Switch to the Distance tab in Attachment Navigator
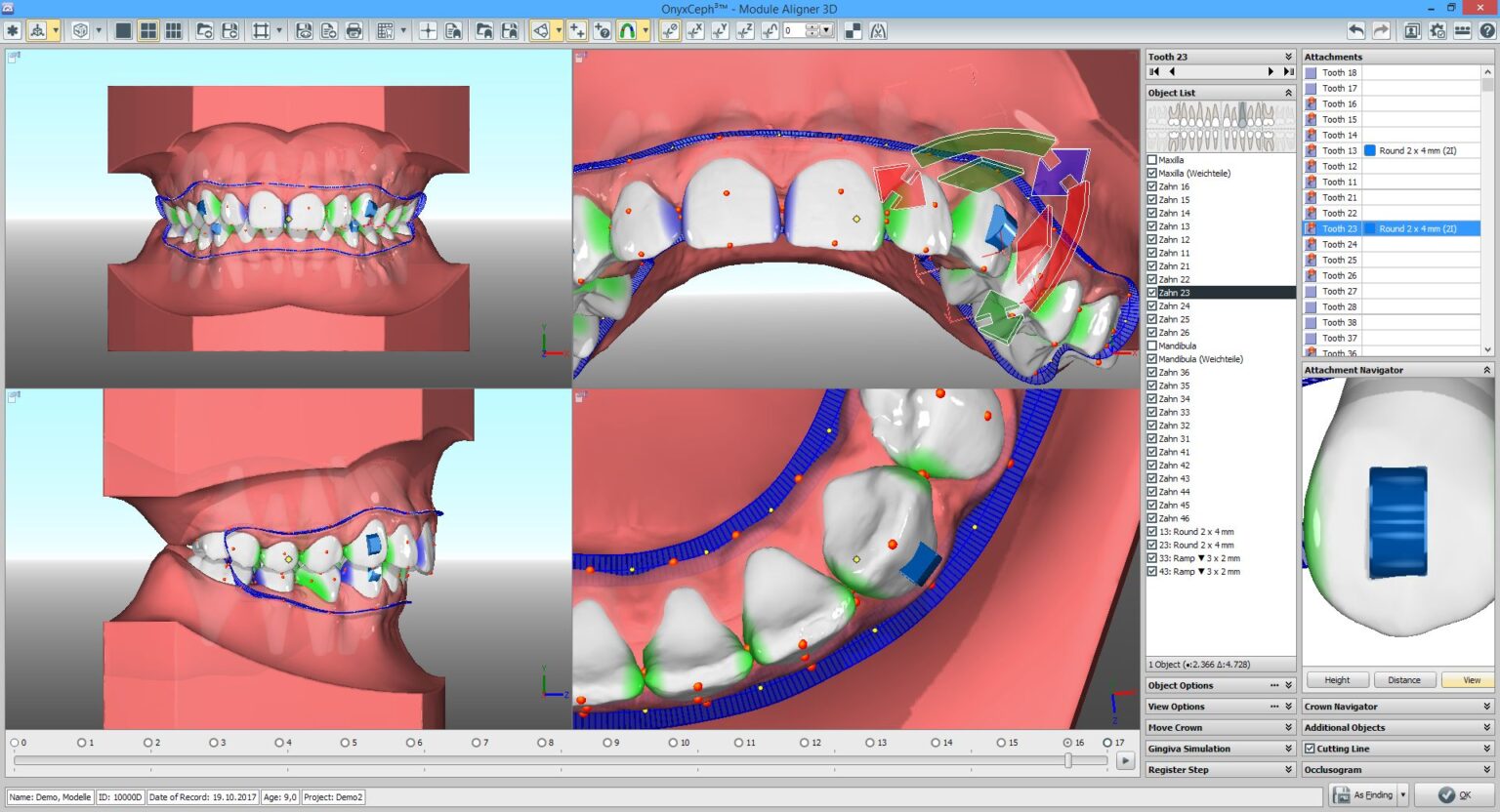This screenshot has height=812, width=1500. 1404,679
